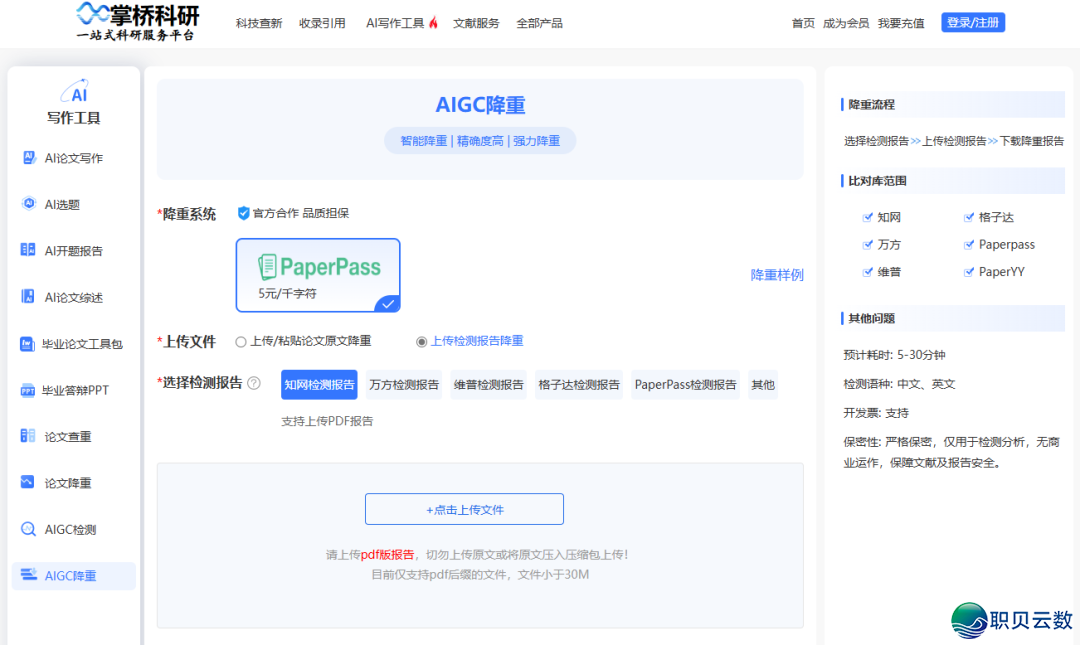Toggle the PaperYY checkbox
The height and width of the screenshot is (645, 1080).
968,272
